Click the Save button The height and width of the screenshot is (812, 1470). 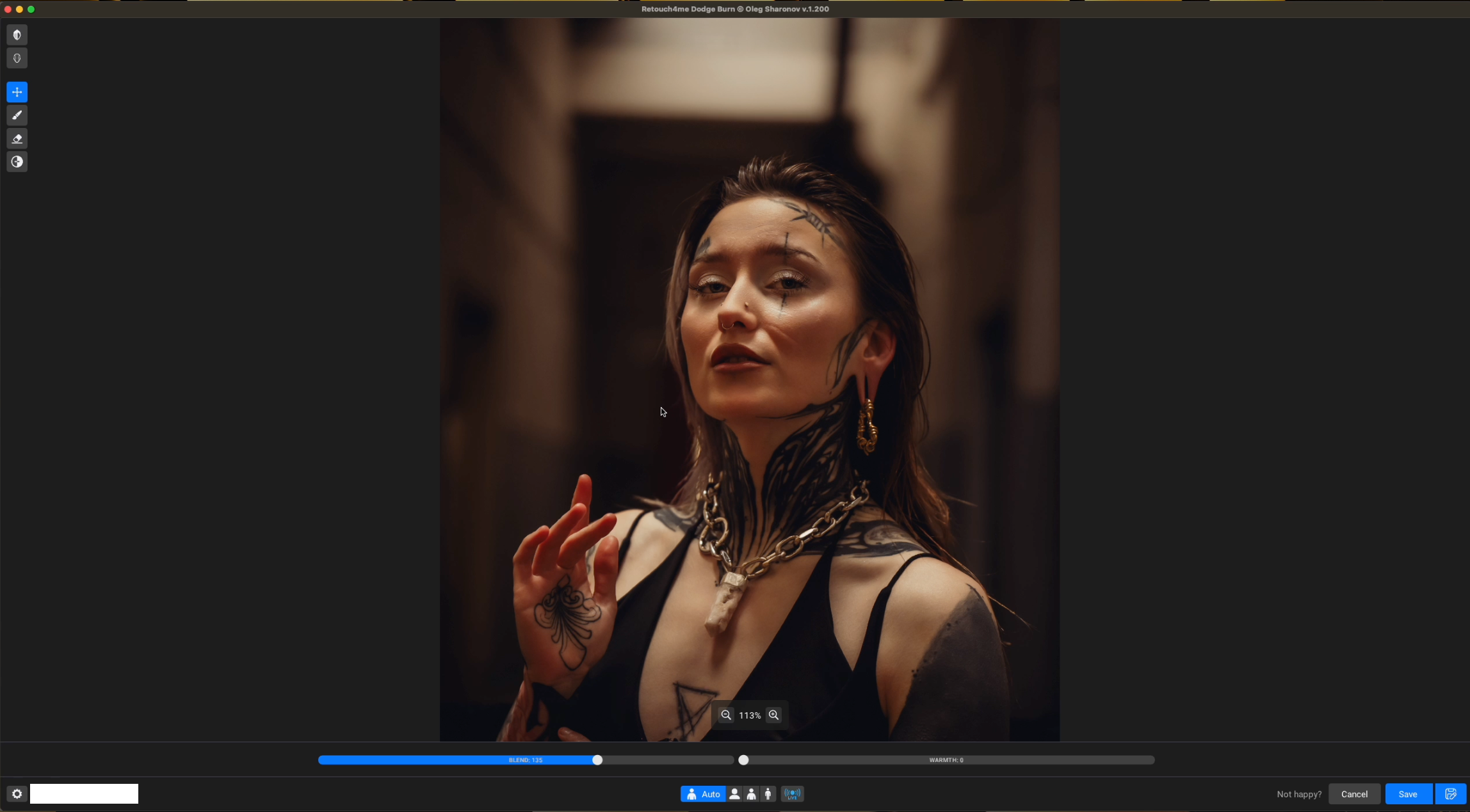coord(1408,794)
